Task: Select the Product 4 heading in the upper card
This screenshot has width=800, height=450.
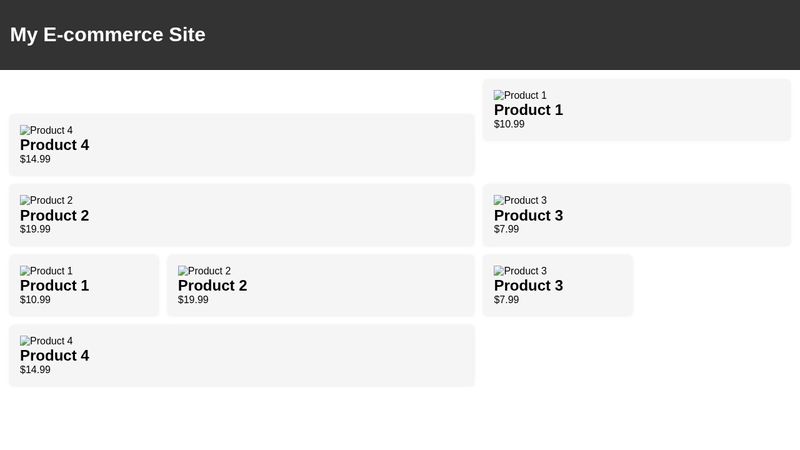Action: tap(54, 145)
